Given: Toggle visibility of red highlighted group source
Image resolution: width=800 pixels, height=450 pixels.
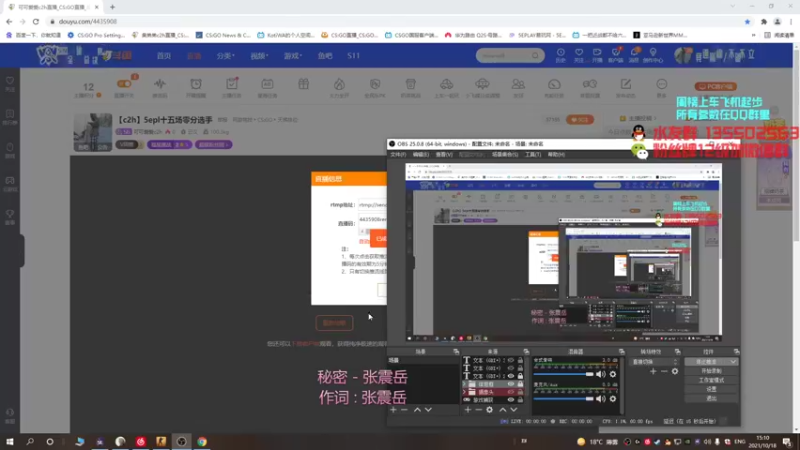Looking at the screenshot, I should 511,392.
